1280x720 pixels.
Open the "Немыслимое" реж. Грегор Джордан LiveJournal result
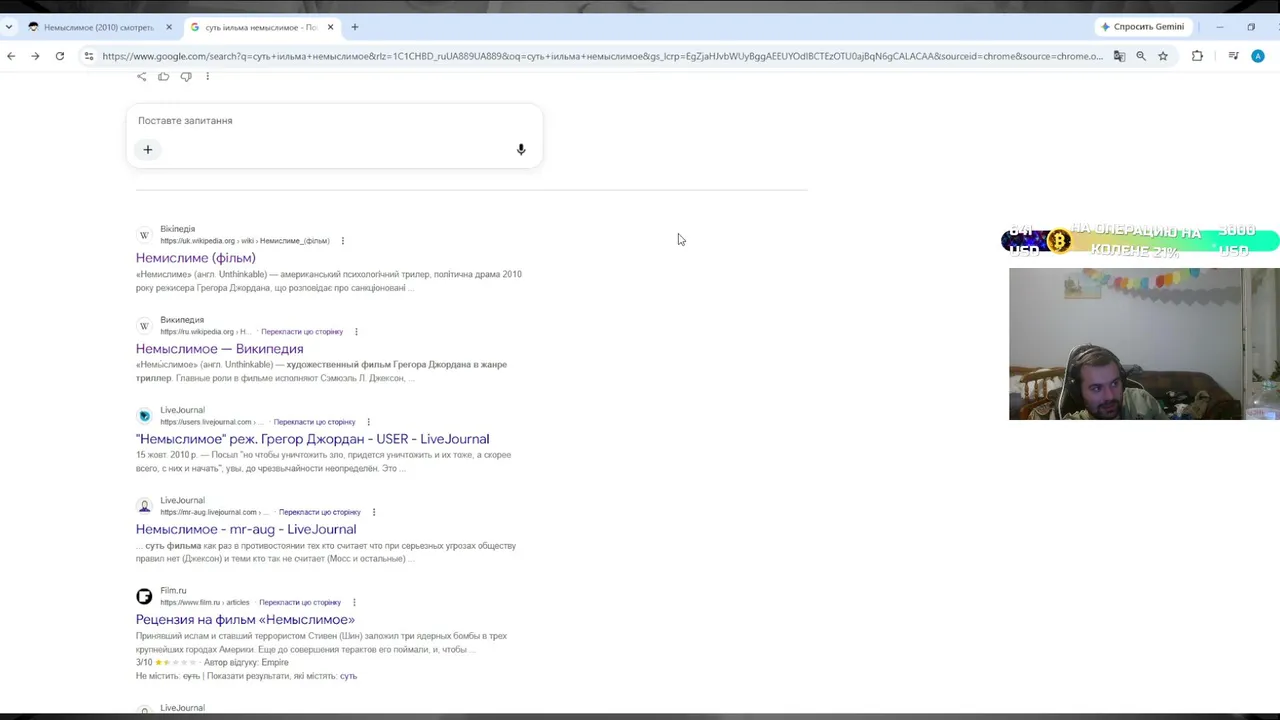coord(313,439)
